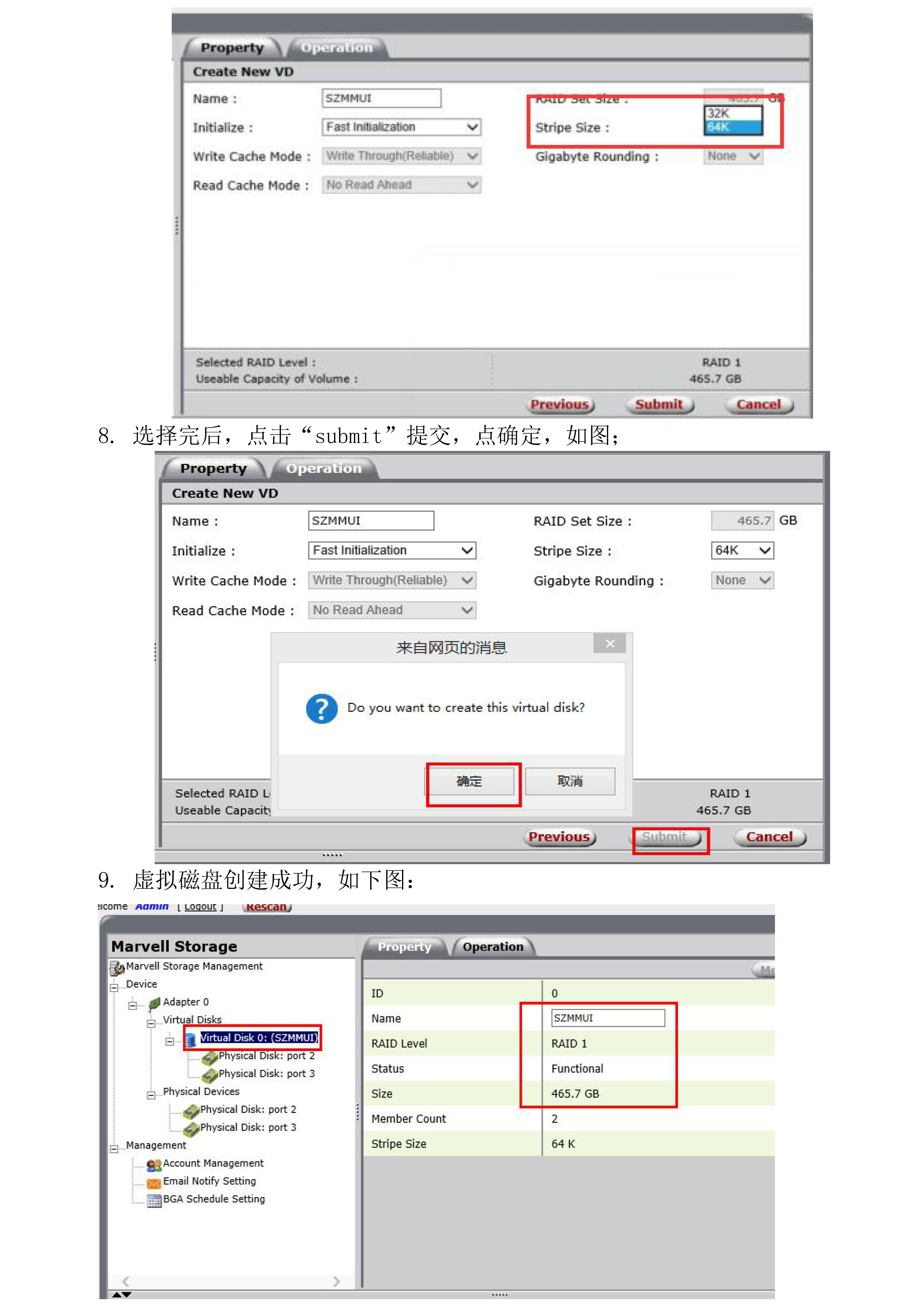
Task: Switch to Operation tab in middle dialog
Action: [x=324, y=468]
